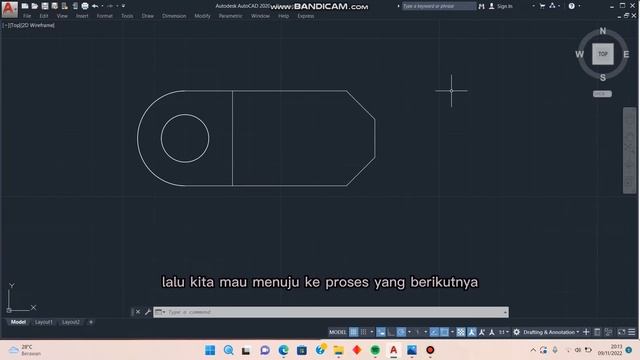
Task: Click the annotation monitor plus icon
Action: pyautogui.click(x=586, y=332)
